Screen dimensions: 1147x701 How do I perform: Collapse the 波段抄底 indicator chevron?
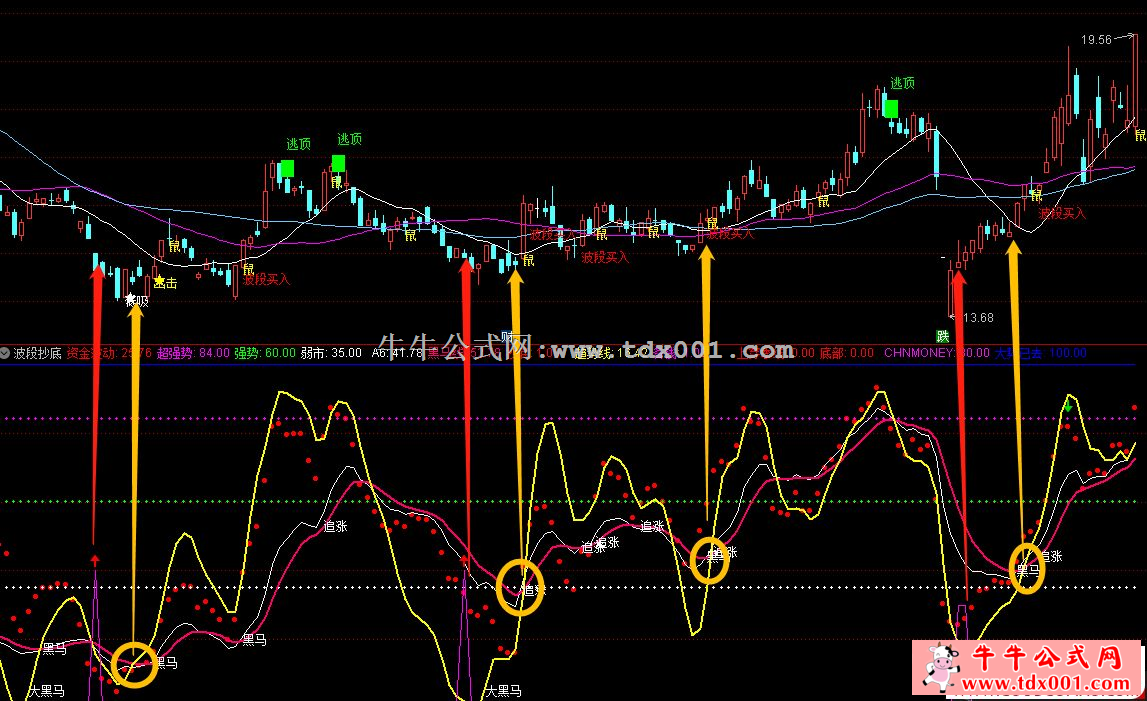point(5,353)
